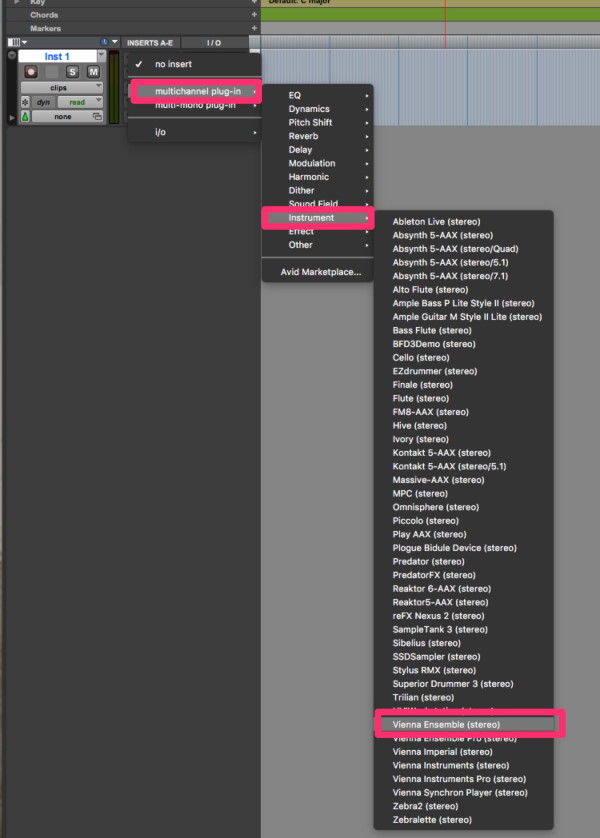
Task: Select BFD3Demo (stereo)
Action: point(463,344)
